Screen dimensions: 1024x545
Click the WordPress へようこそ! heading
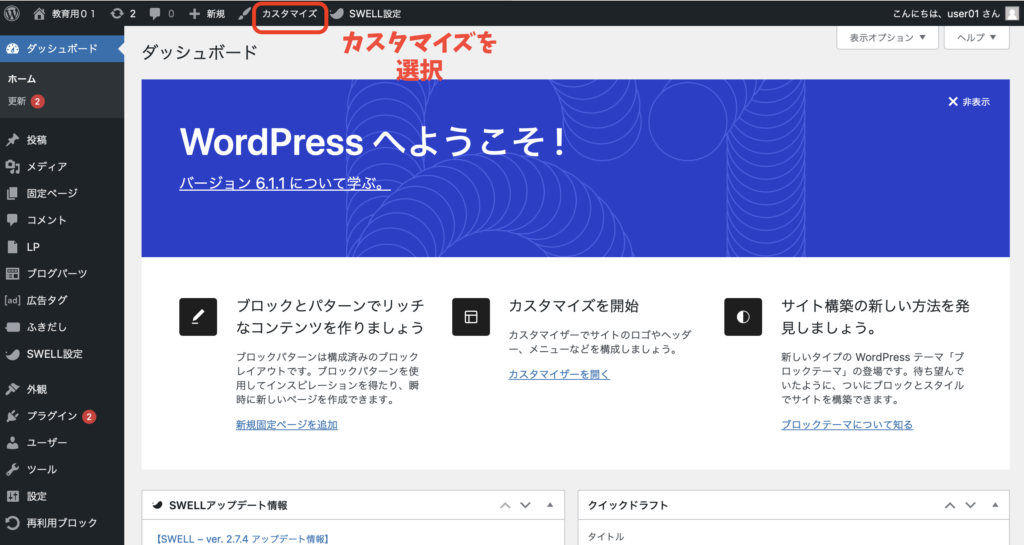373,142
